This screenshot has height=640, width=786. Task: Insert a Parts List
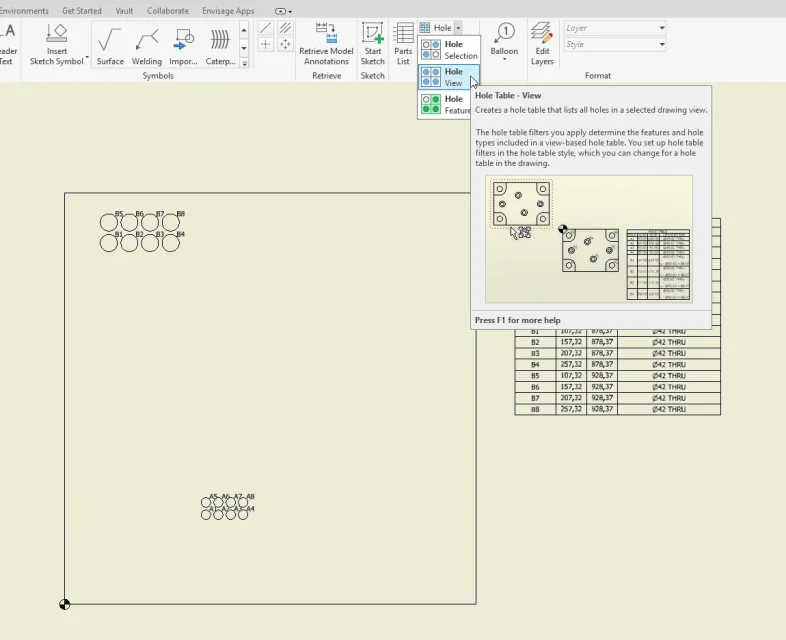pos(403,44)
